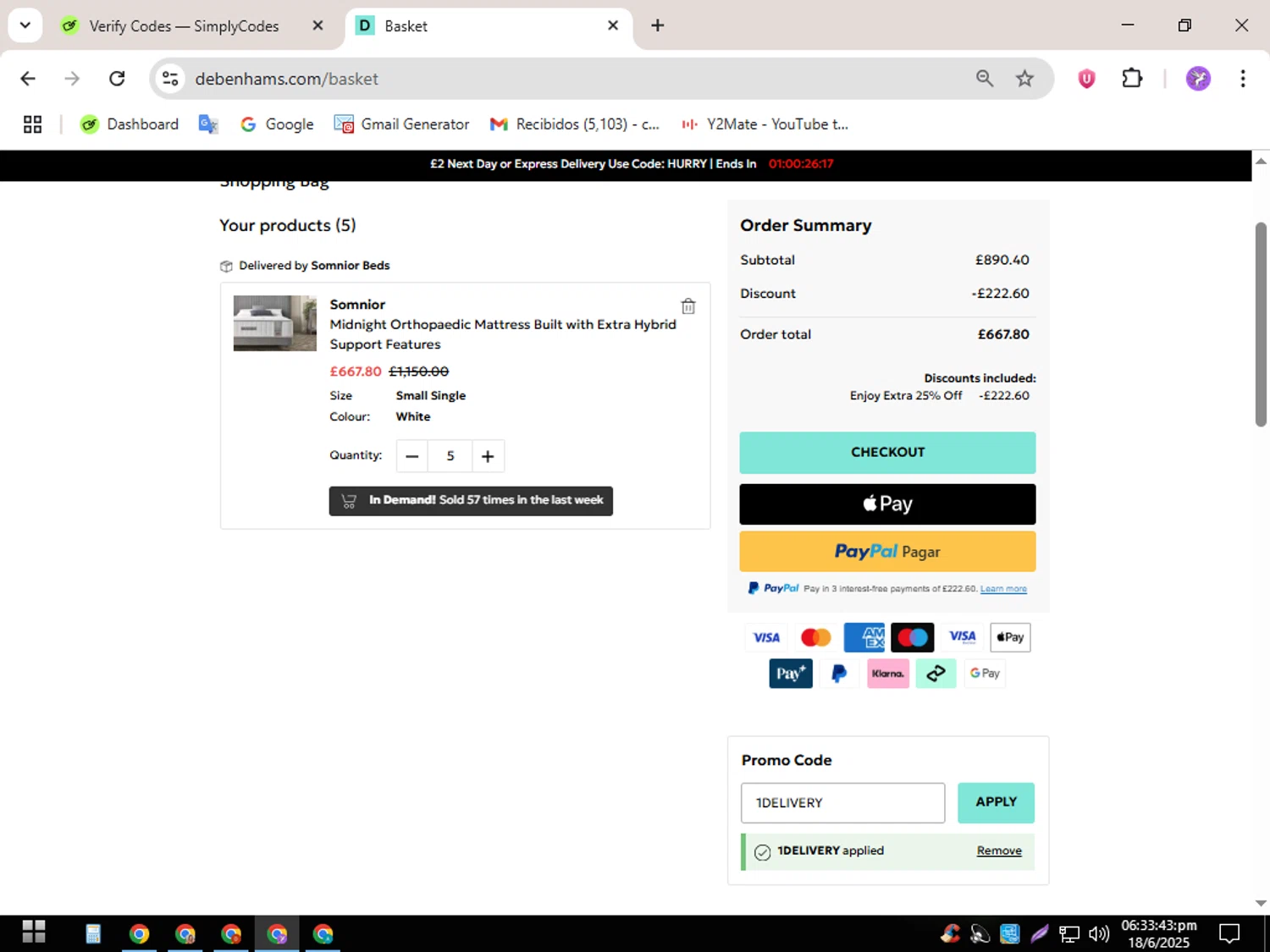
Task: Open the taskbar notification center icon
Action: pyautogui.click(x=1229, y=933)
